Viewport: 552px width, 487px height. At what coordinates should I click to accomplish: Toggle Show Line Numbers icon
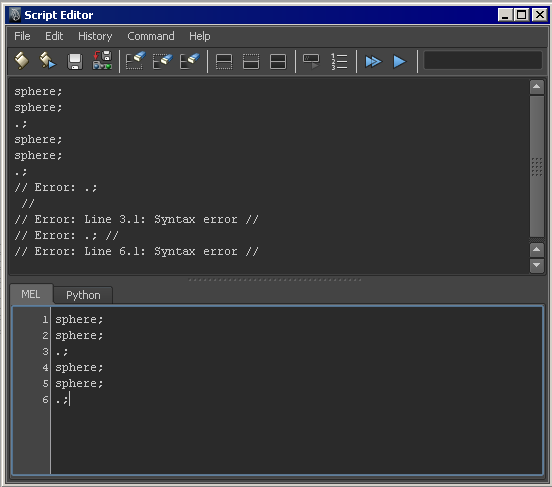click(x=339, y=62)
